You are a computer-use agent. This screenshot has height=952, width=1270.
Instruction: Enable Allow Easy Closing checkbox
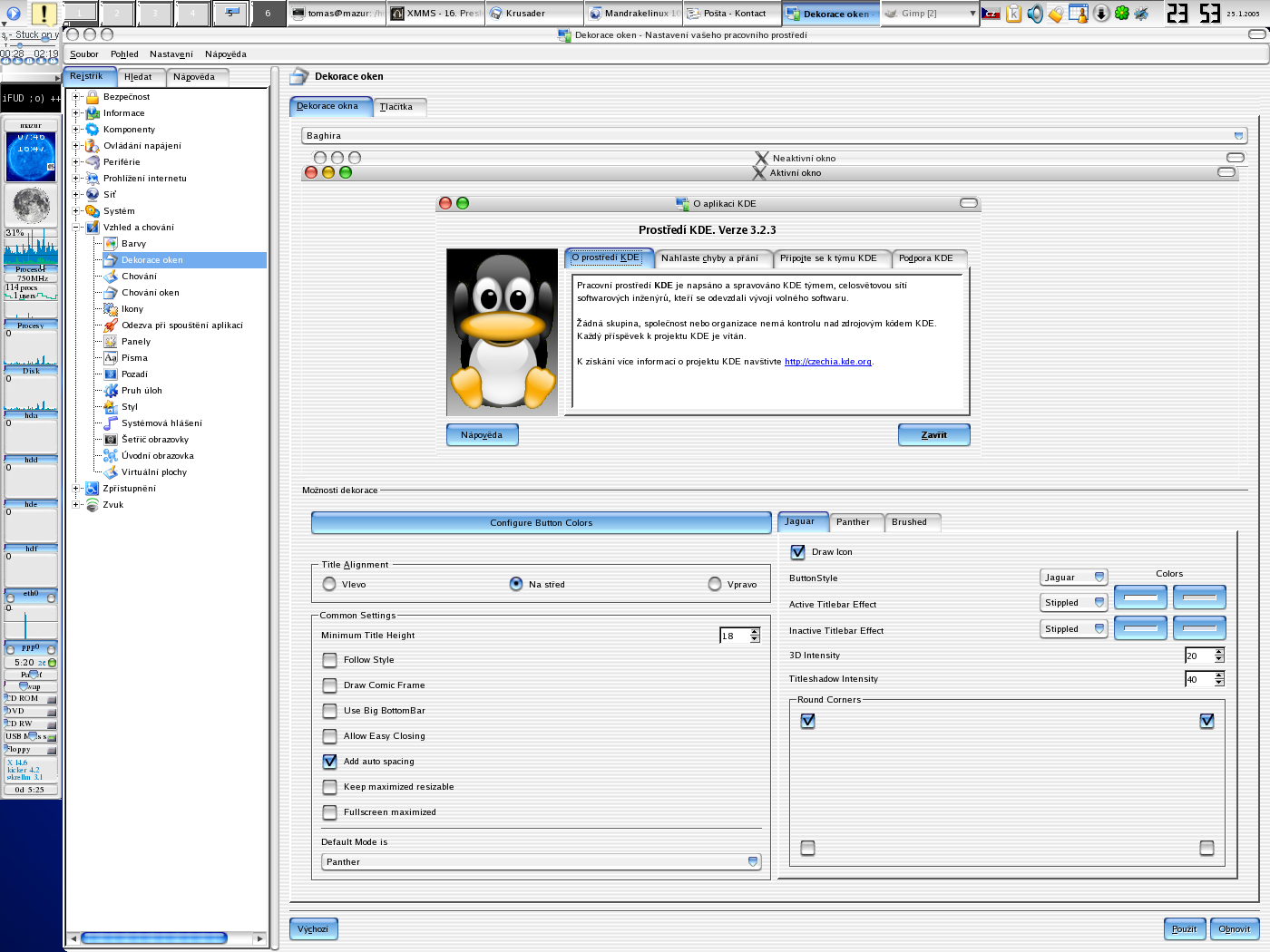(x=329, y=736)
